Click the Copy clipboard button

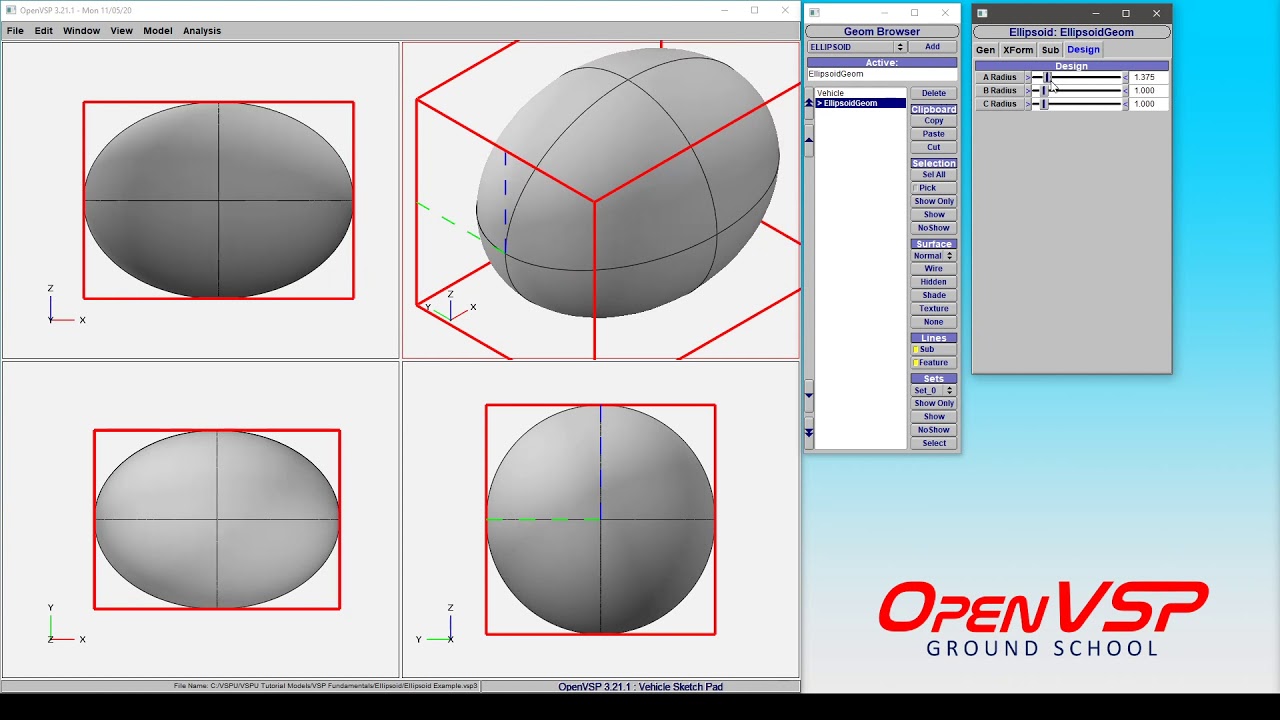coord(933,121)
